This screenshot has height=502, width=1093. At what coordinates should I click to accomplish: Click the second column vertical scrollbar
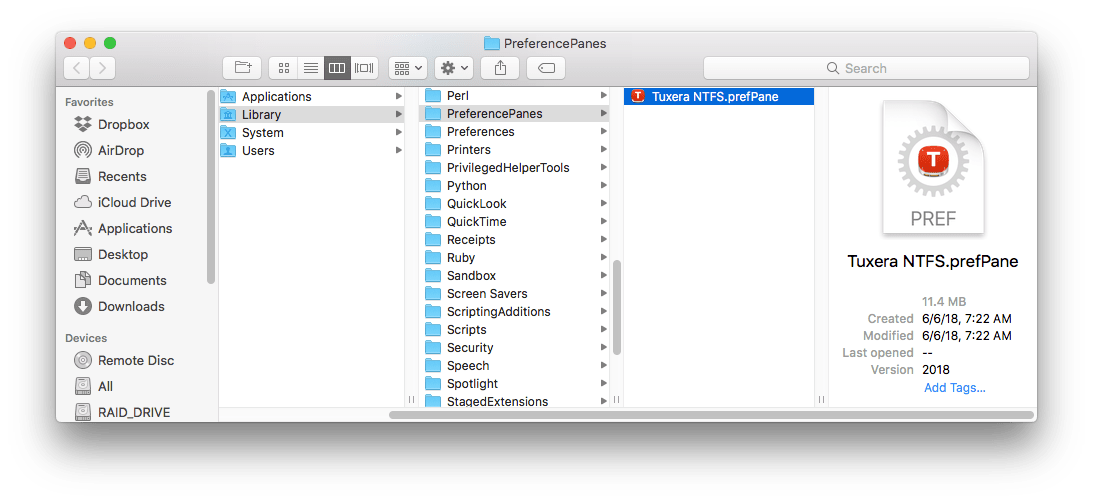click(616, 307)
